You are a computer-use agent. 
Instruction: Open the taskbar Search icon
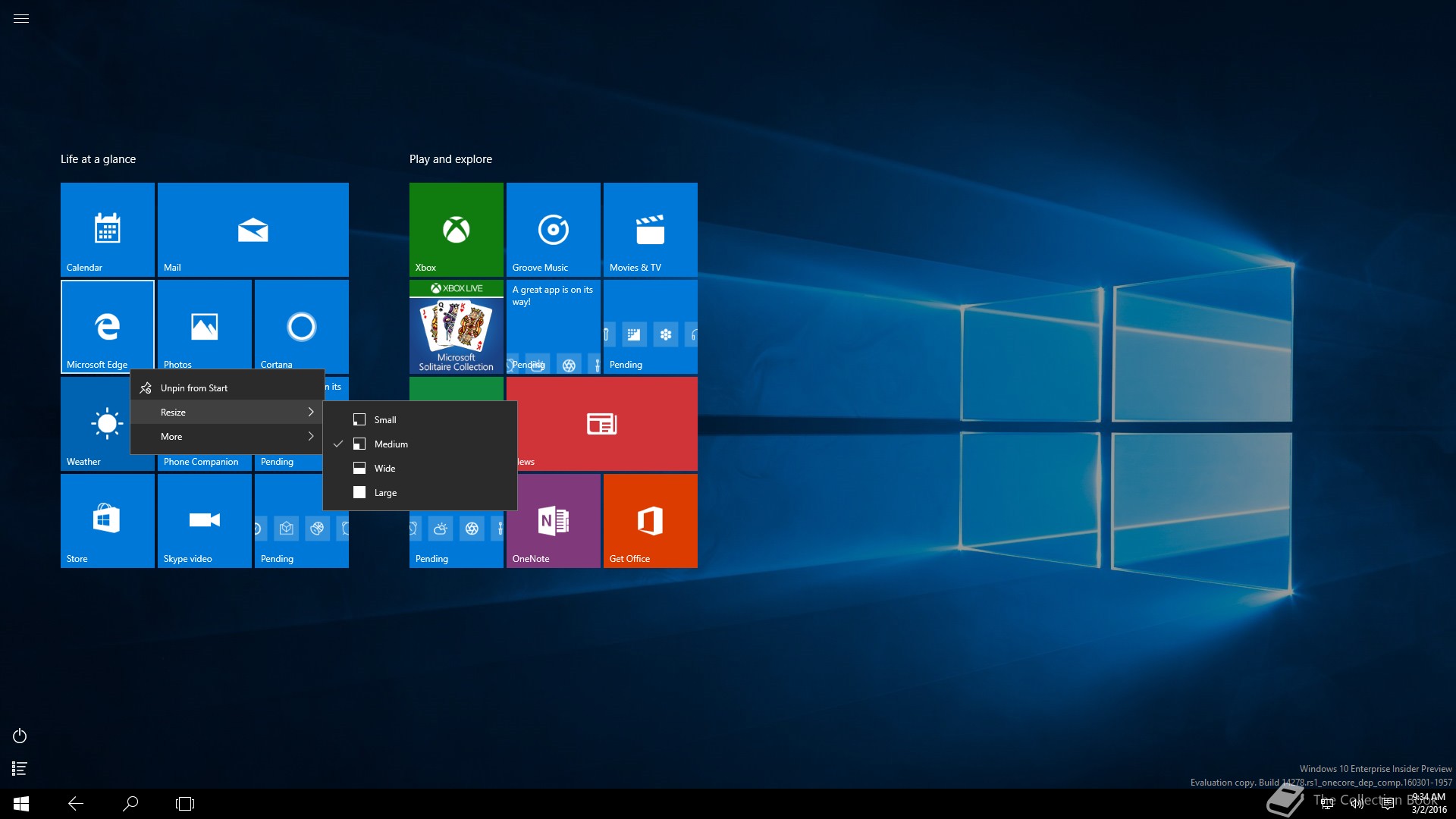pos(130,804)
